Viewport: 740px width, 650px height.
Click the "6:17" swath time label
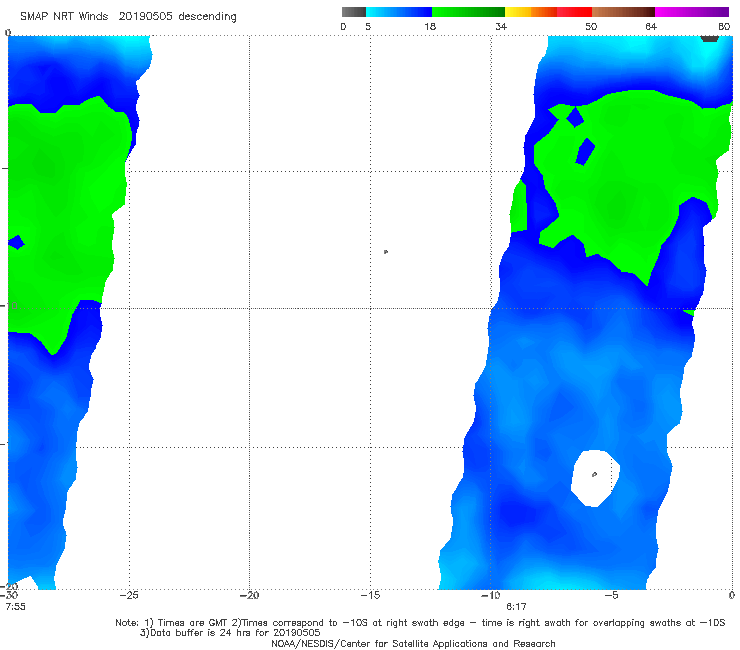(516, 607)
